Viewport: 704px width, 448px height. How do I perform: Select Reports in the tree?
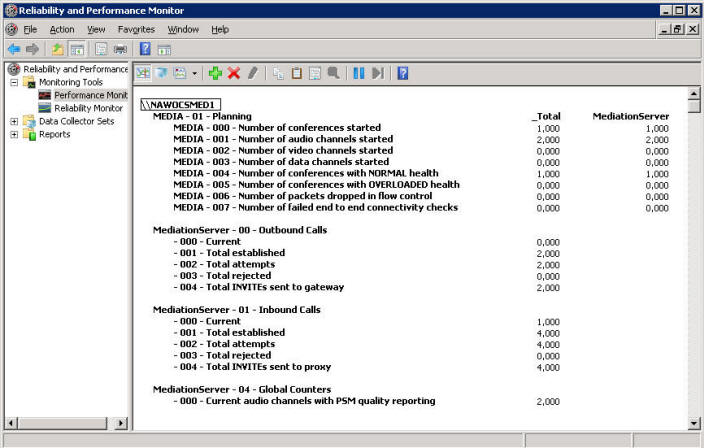pyautogui.click(x=54, y=134)
